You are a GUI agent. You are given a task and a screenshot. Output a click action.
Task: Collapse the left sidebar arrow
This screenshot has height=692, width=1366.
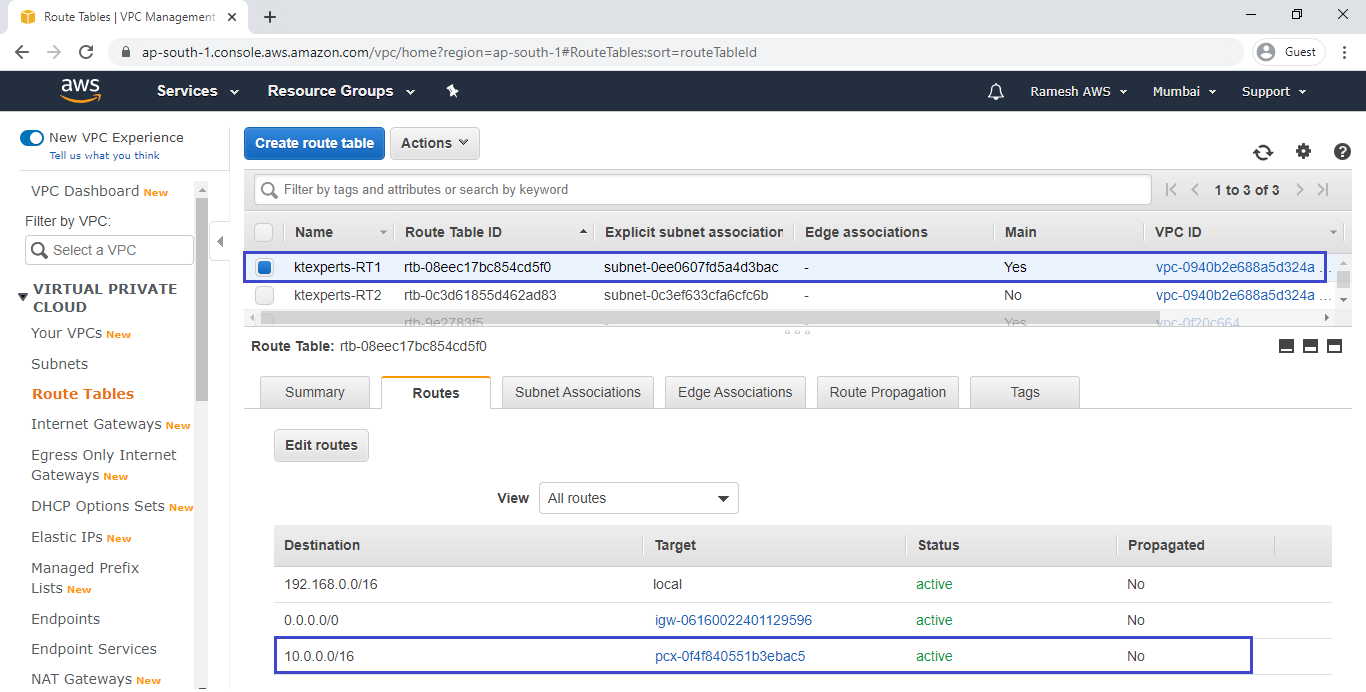coord(221,242)
